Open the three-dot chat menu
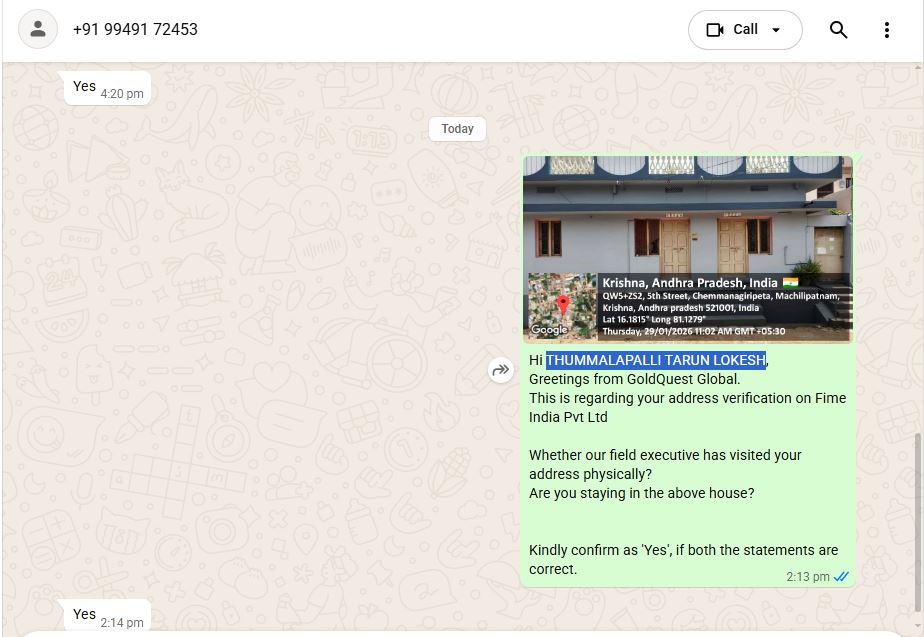 click(x=886, y=30)
